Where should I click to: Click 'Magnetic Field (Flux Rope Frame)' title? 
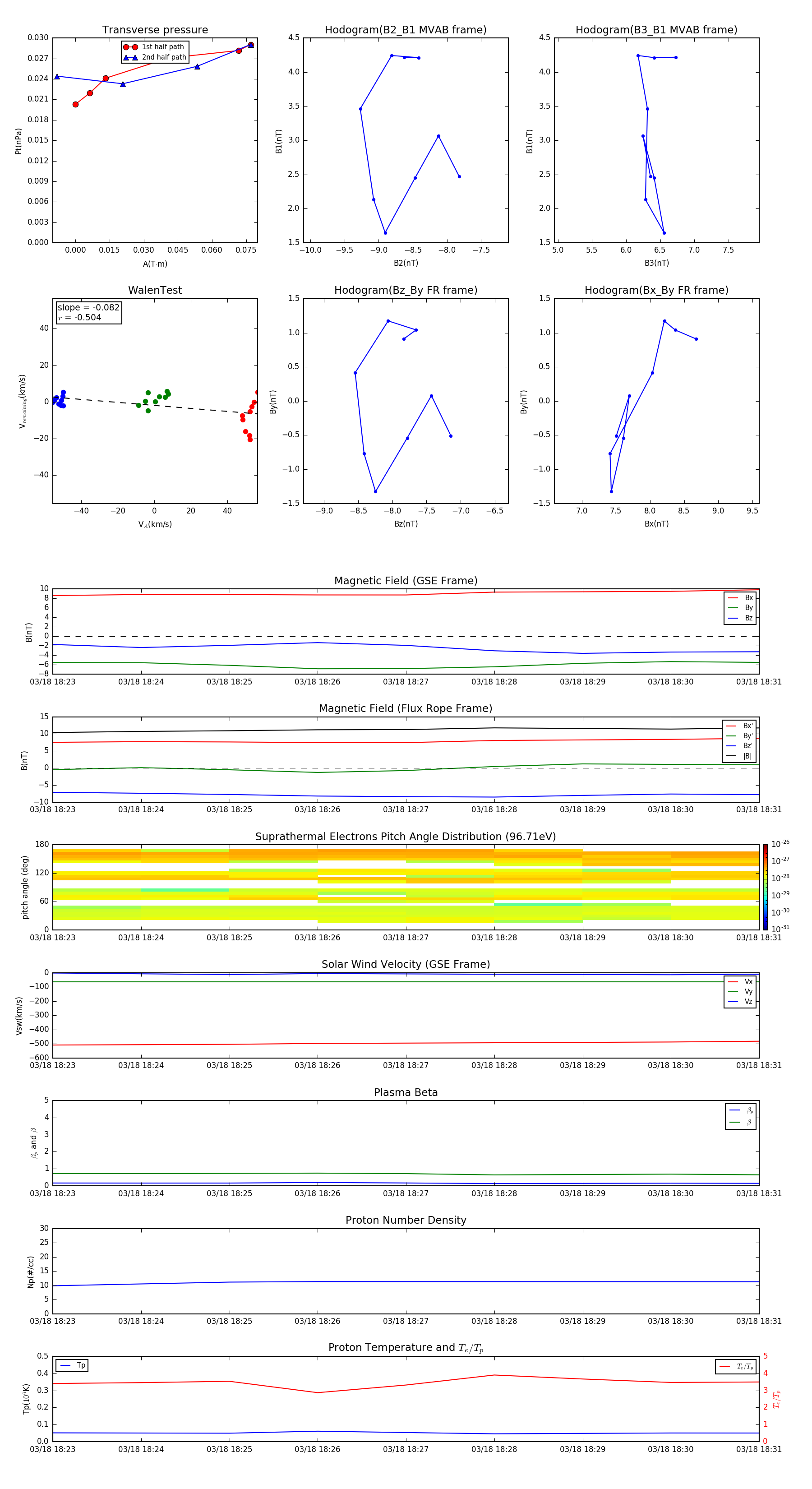(406, 709)
